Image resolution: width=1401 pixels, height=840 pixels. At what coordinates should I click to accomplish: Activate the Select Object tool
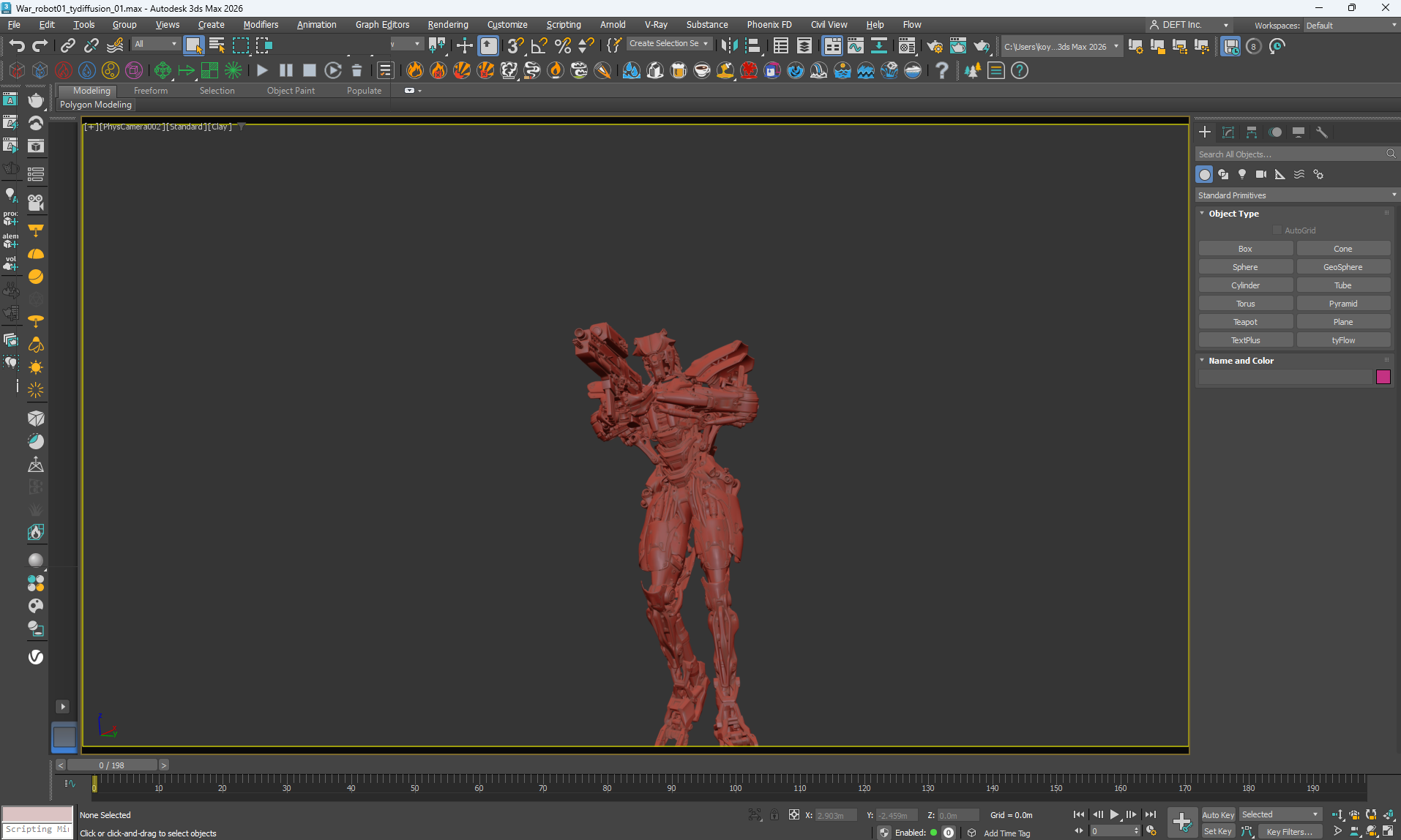coord(194,45)
